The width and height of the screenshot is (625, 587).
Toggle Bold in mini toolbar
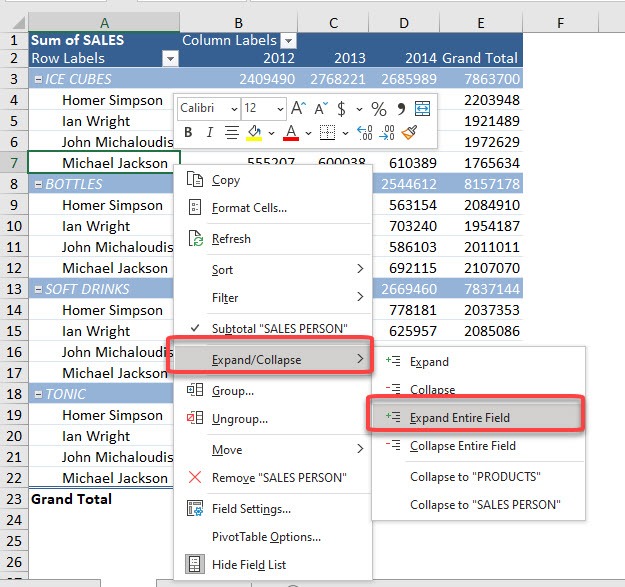tap(188, 132)
